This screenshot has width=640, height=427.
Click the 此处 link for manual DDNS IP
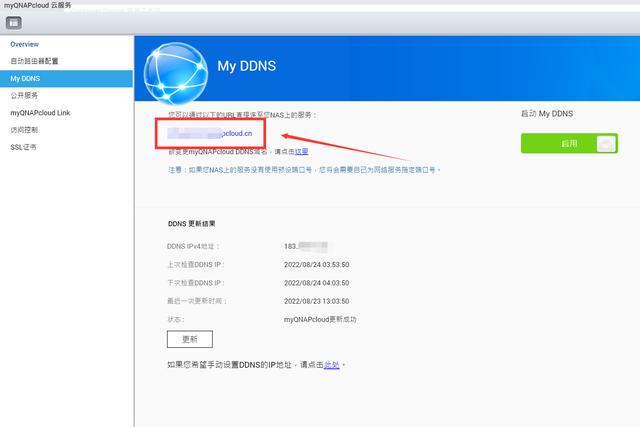click(x=331, y=365)
